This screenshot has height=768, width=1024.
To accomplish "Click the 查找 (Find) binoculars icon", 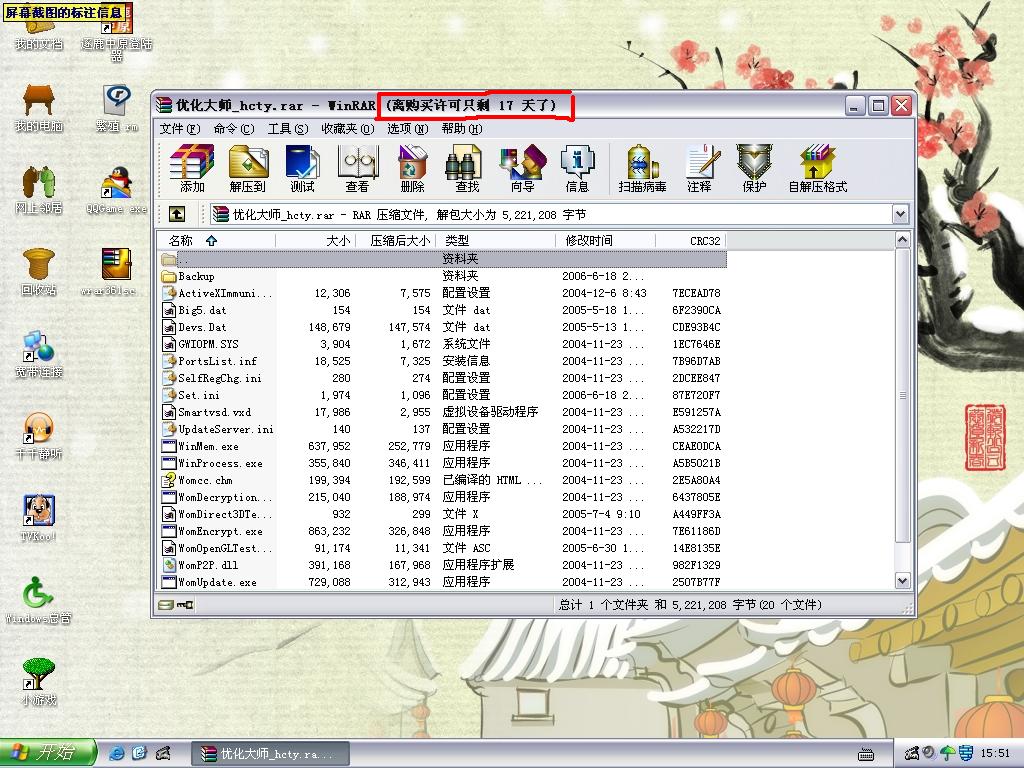I will pos(467,168).
